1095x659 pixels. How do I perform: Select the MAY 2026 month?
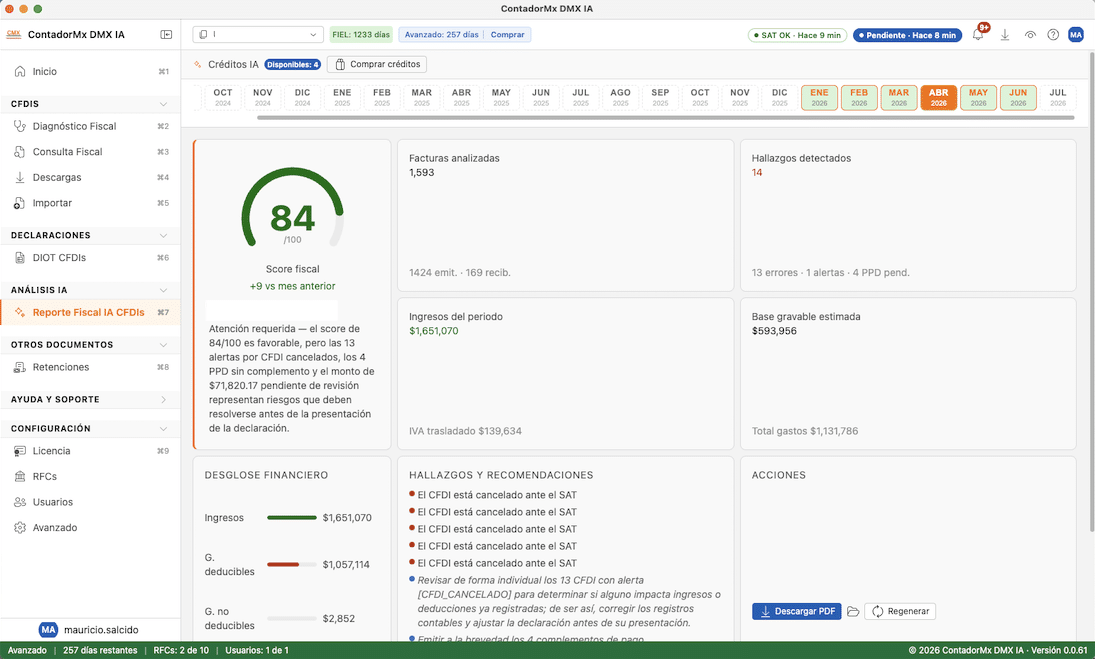tap(978, 98)
